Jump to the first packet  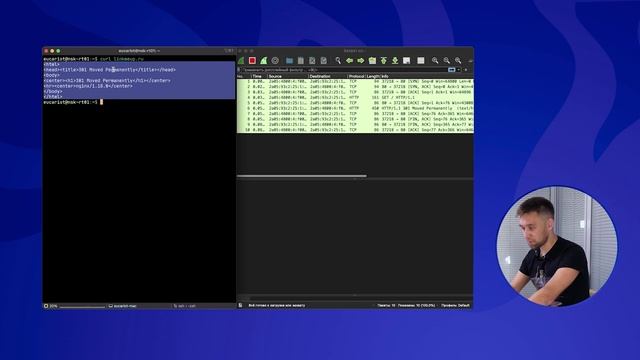point(384,60)
